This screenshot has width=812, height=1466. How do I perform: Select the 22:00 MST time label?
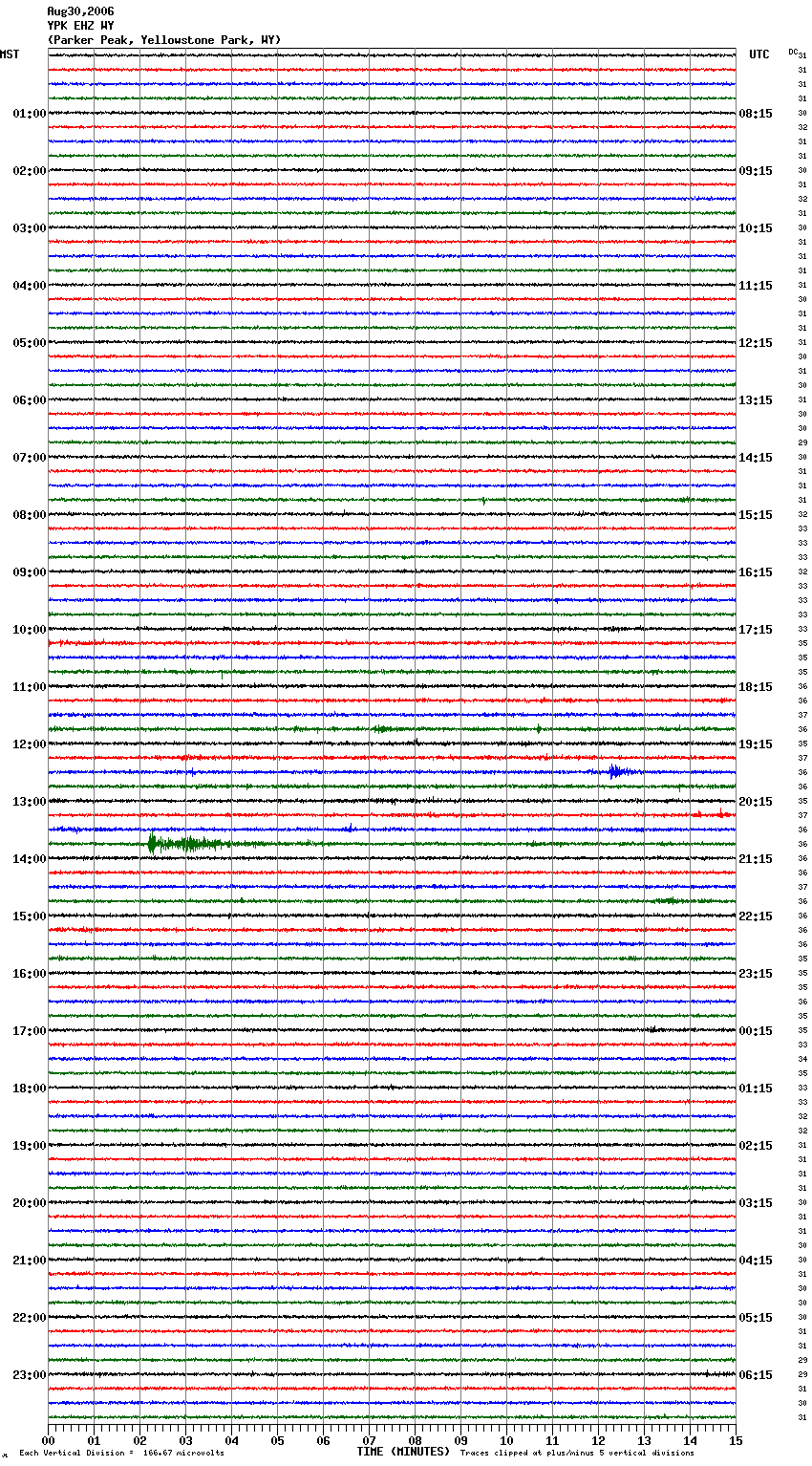pos(29,1318)
